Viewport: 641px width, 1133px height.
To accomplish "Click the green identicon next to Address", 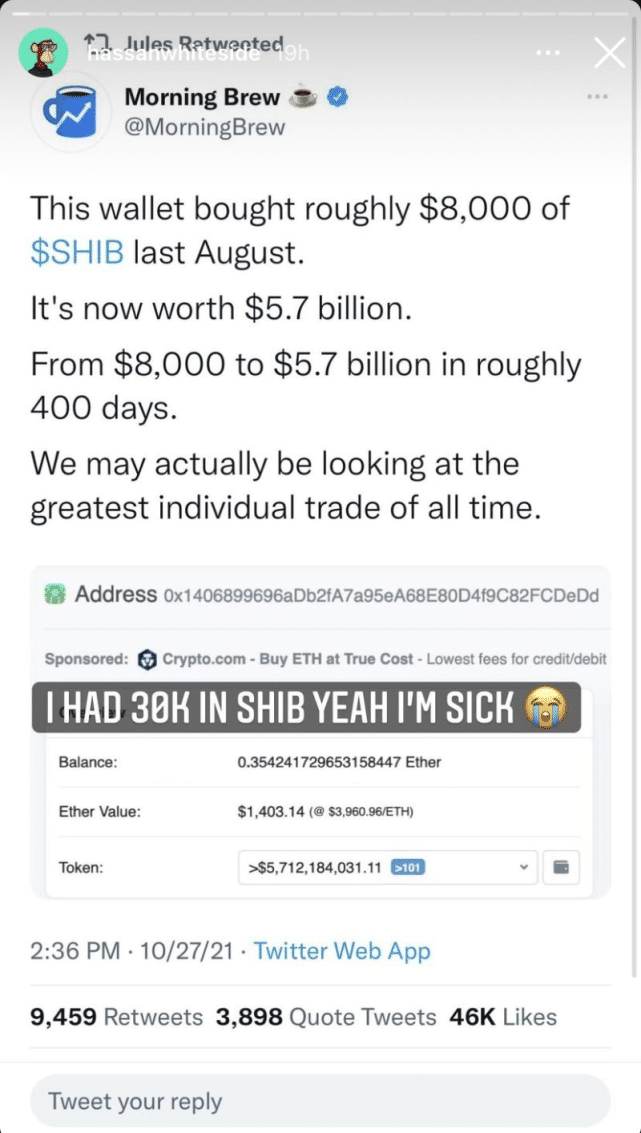I will (x=55, y=595).
